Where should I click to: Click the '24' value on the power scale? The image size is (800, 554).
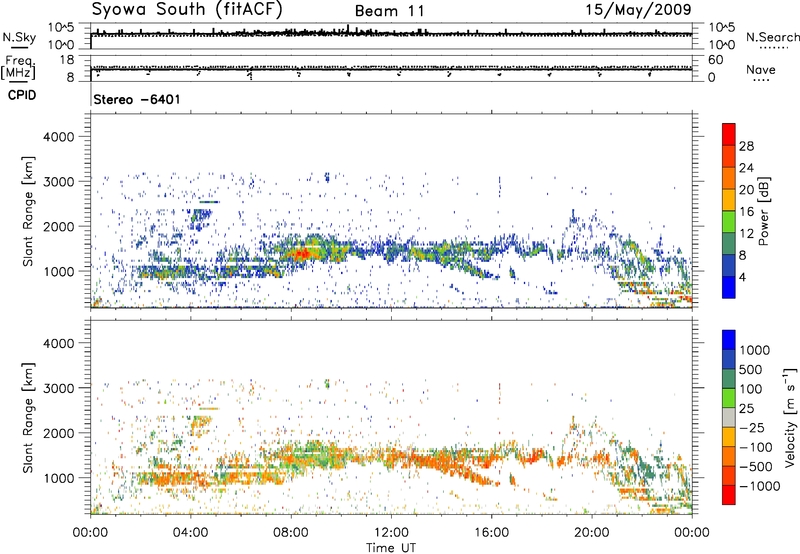tap(746, 168)
